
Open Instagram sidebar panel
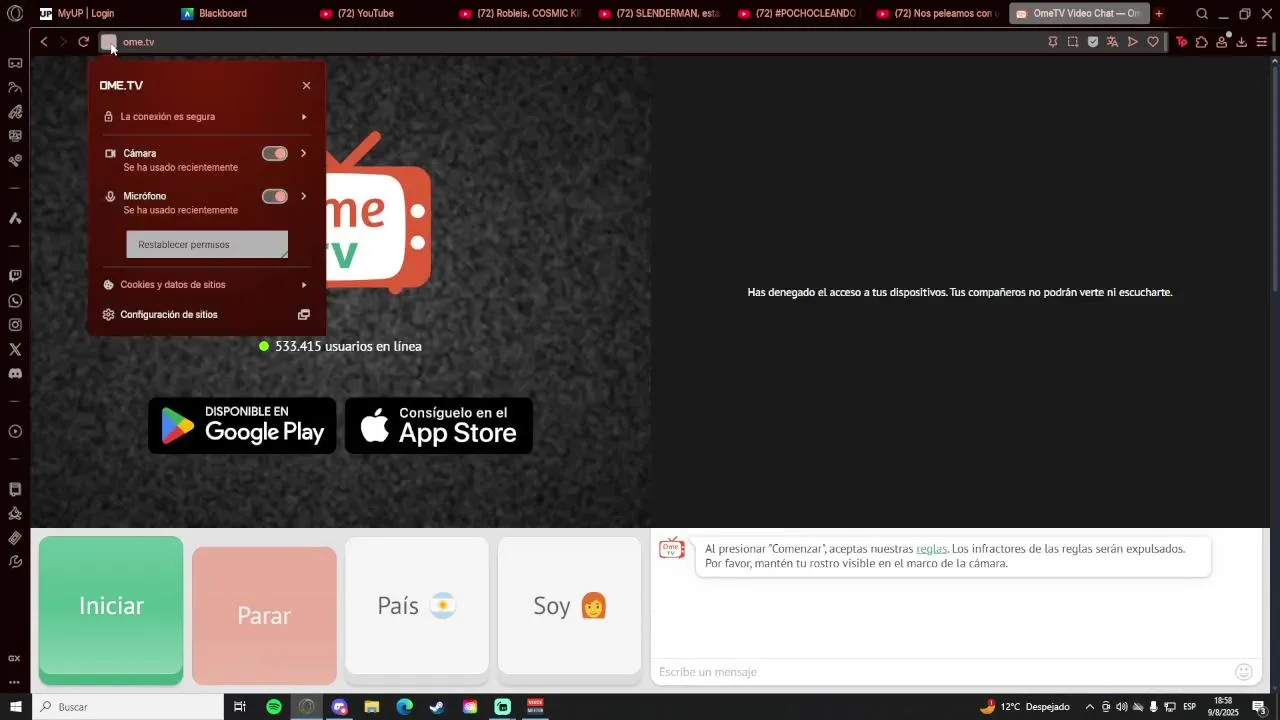15,325
